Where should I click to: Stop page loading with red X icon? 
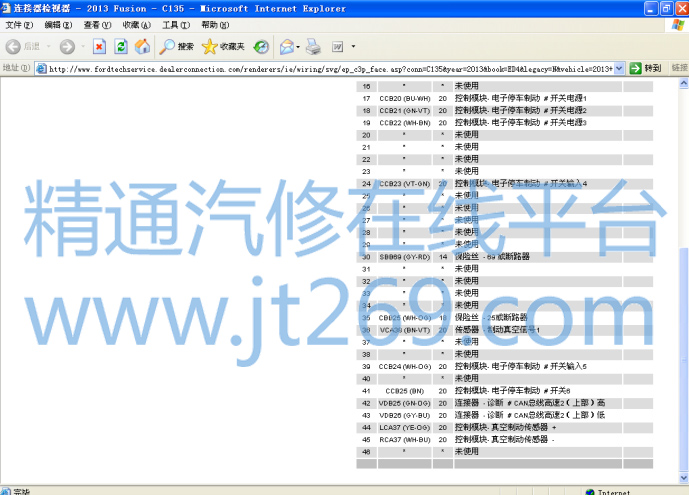(99, 46)
